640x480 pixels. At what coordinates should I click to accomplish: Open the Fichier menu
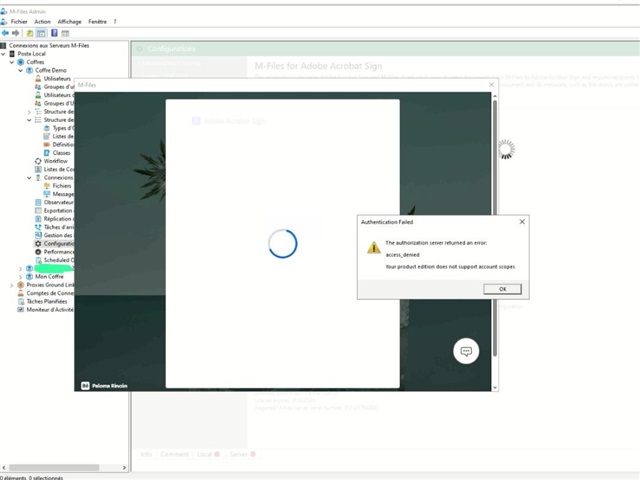[x=19, y=22]
